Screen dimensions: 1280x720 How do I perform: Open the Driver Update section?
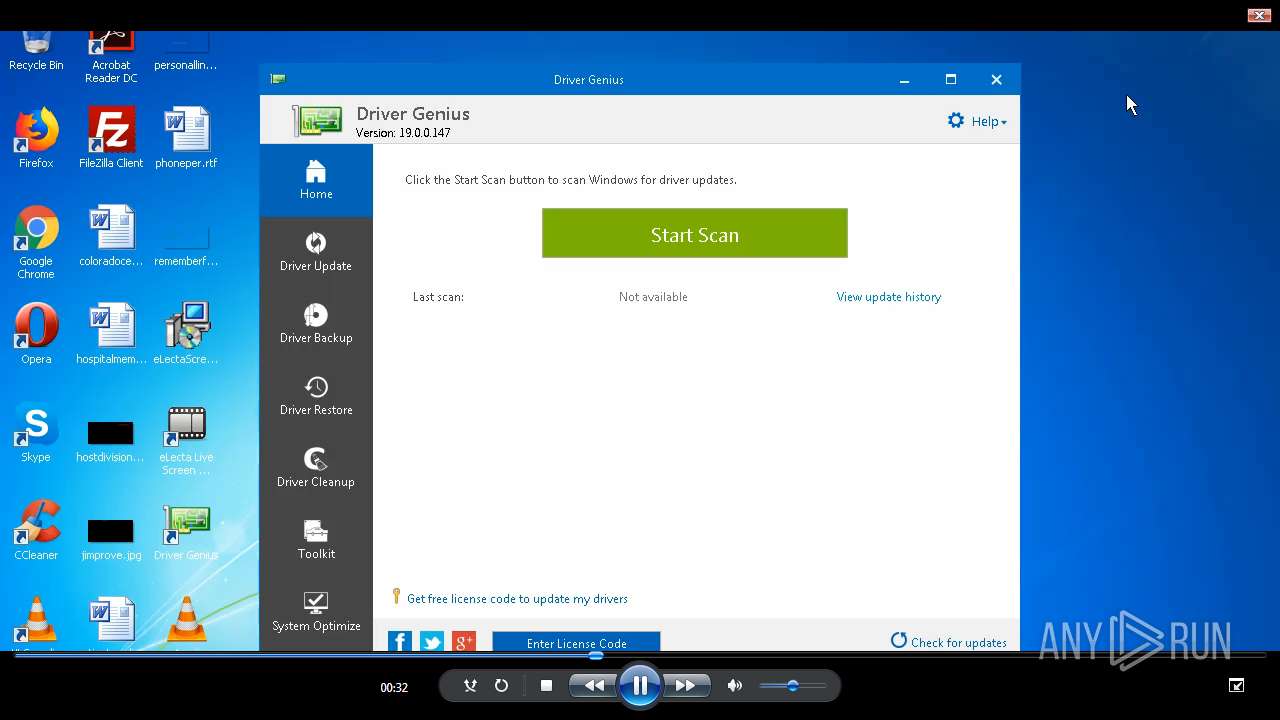point(316,252)
